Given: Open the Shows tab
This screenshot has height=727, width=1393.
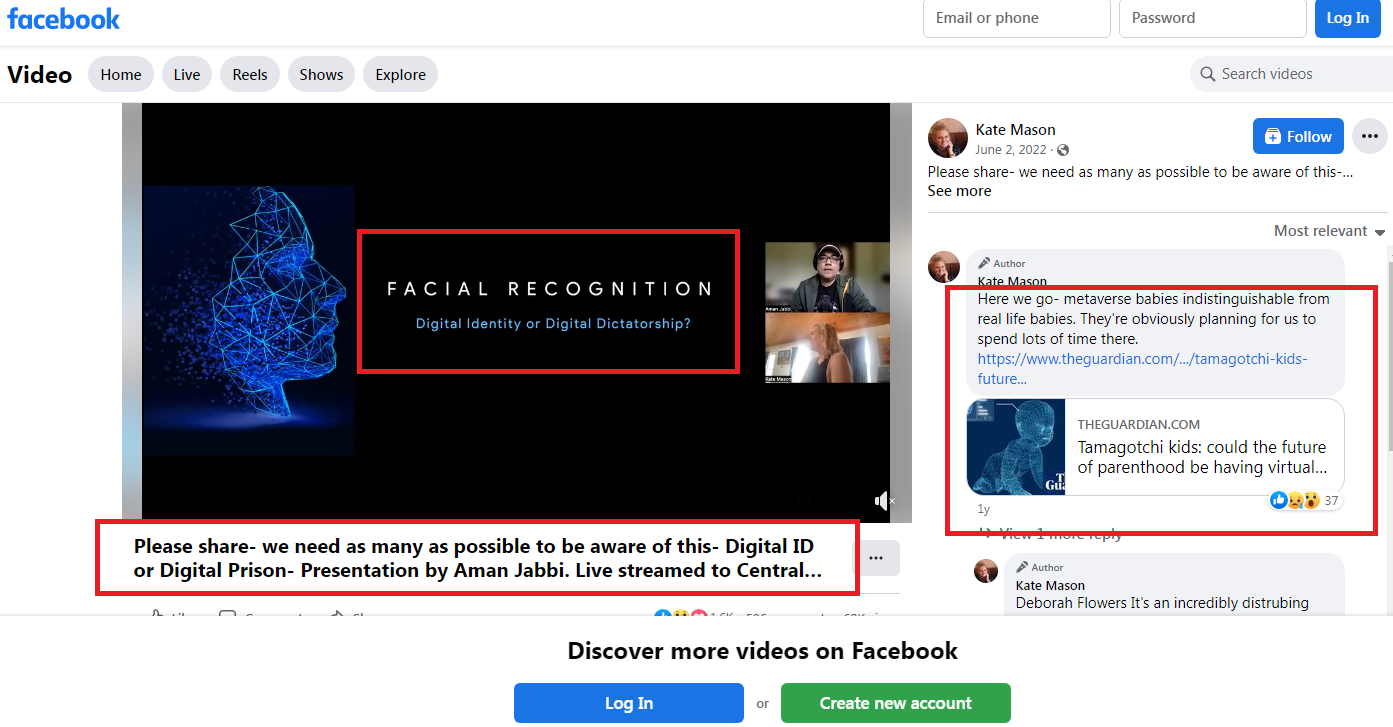Looking at the screenshot, I should (x=321, y=75).
